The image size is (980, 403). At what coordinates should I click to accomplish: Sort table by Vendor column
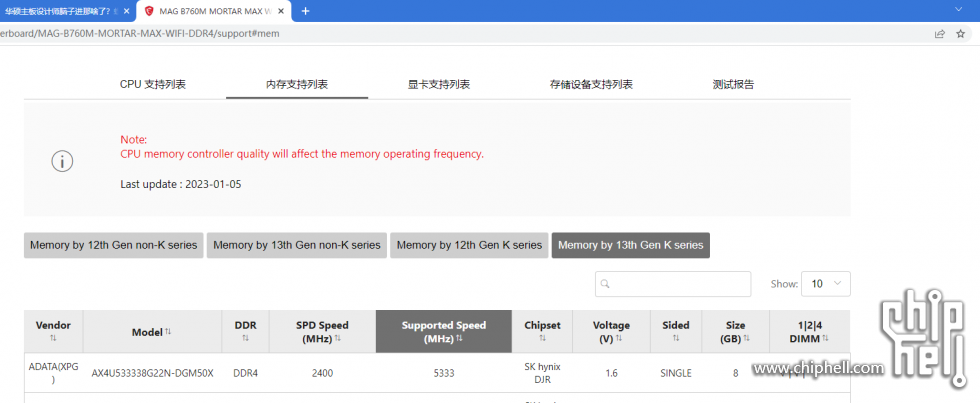(53, 331)
